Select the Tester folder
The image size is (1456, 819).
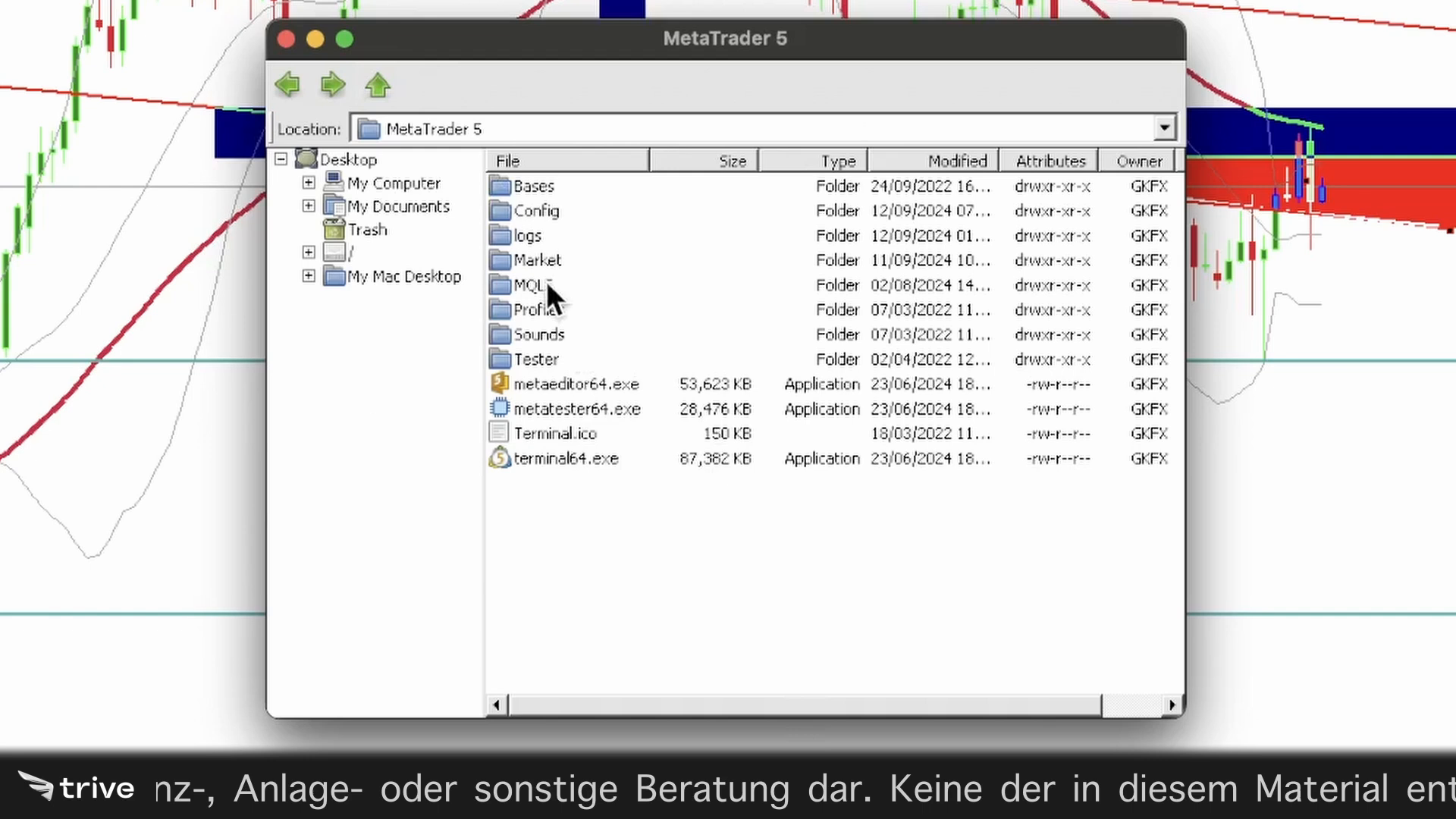coord(535,359)
